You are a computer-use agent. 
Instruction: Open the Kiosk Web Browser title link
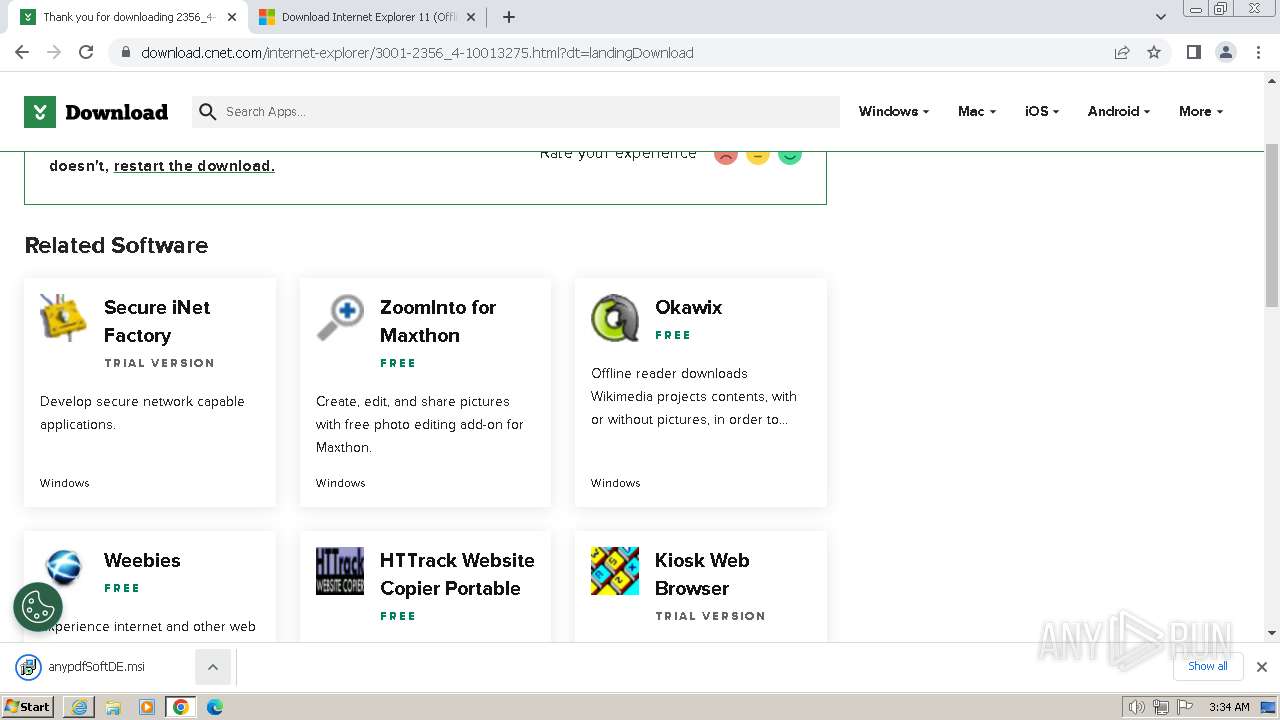point(702,574)
